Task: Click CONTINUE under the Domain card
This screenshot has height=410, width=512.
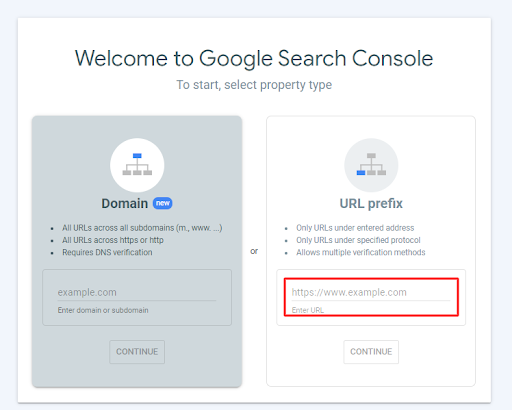Action: (x=137, y=352)
